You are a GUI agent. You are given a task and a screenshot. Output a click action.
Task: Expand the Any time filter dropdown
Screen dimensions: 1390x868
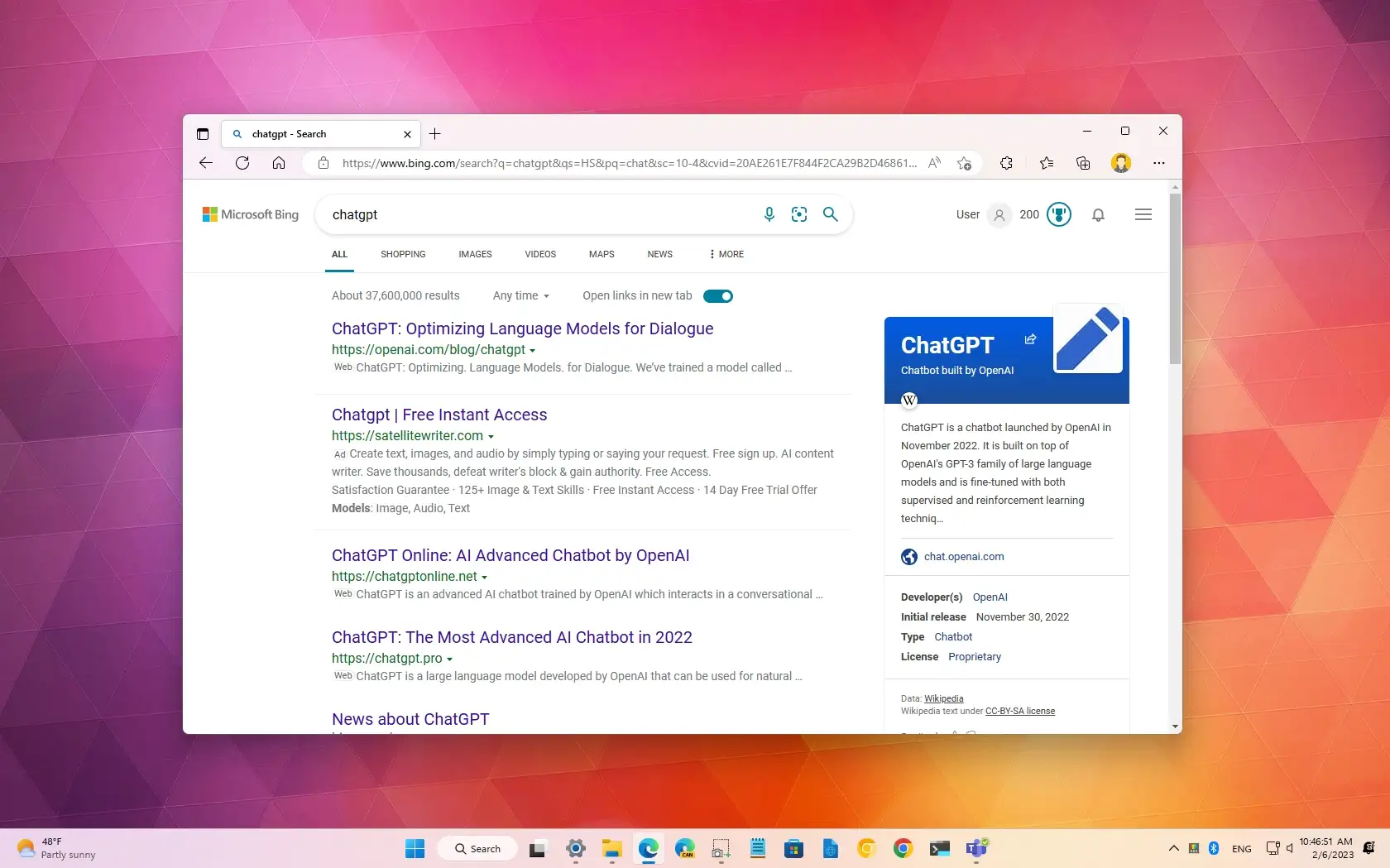[x=520, y=296]
